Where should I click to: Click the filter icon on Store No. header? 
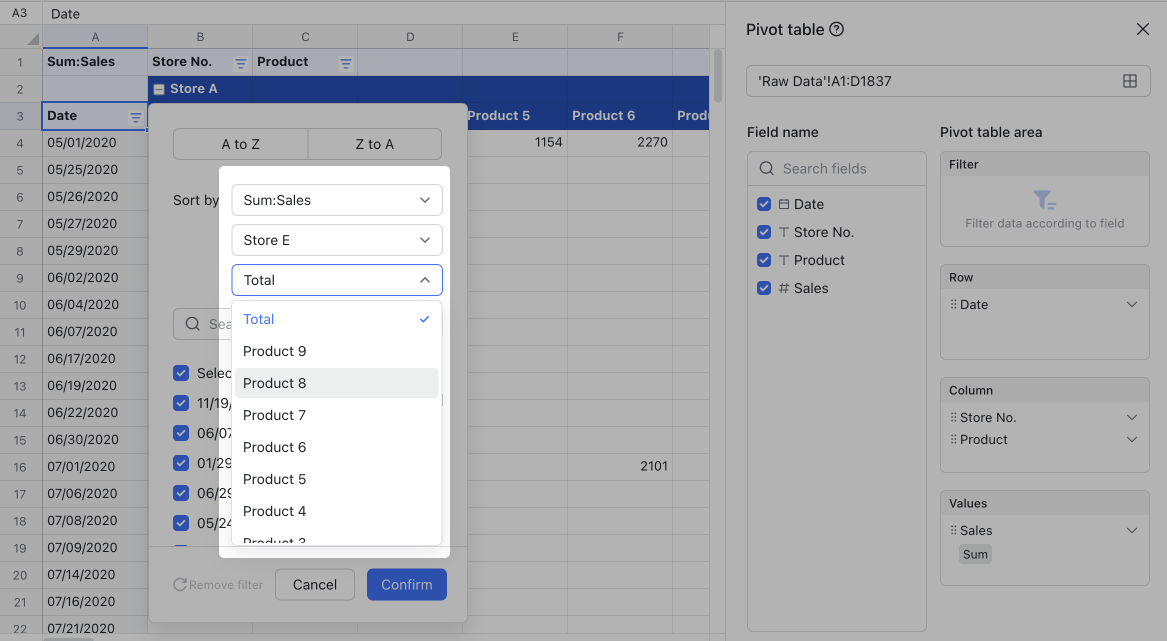240,61
